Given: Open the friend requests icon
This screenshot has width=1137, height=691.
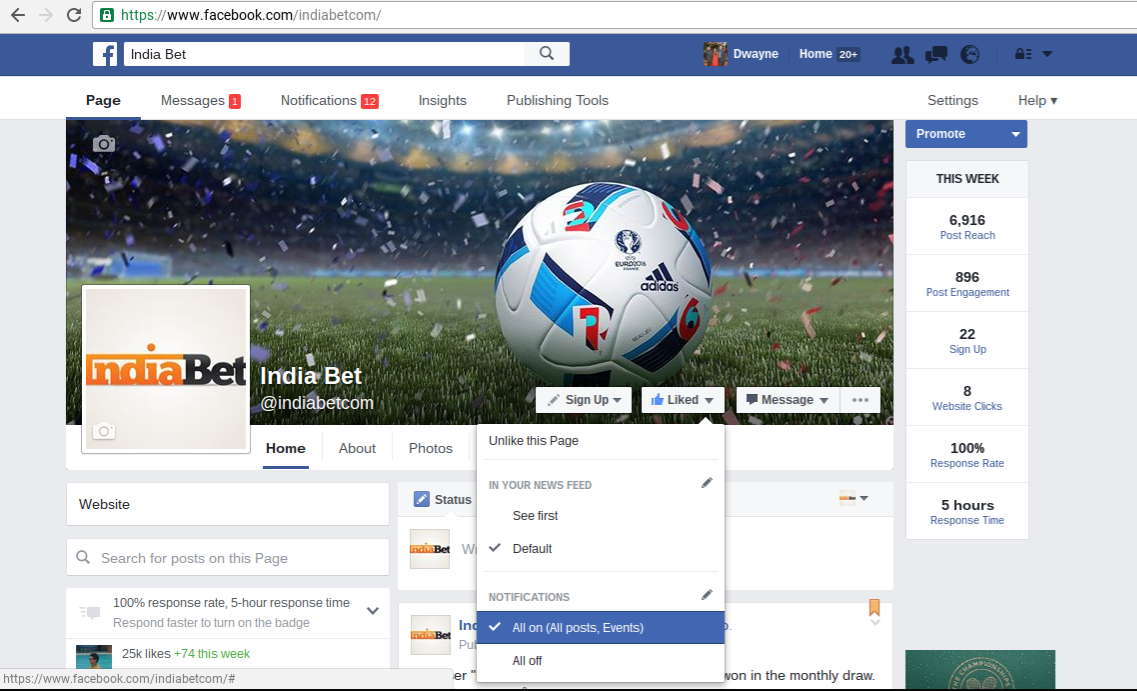Looking at the screenshot, I should tap(902, 55).
